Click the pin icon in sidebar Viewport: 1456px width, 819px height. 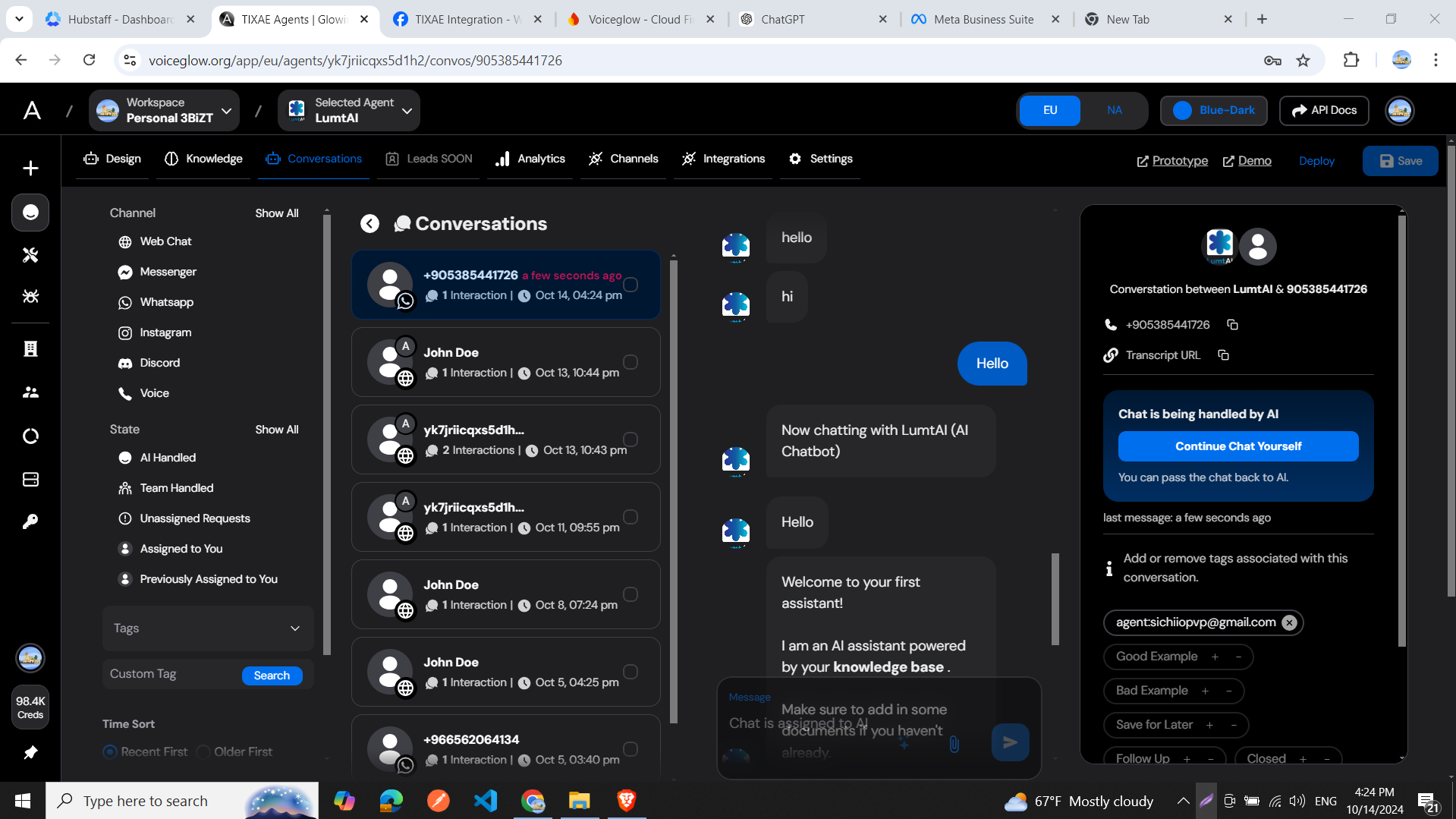tap(30, 752)
